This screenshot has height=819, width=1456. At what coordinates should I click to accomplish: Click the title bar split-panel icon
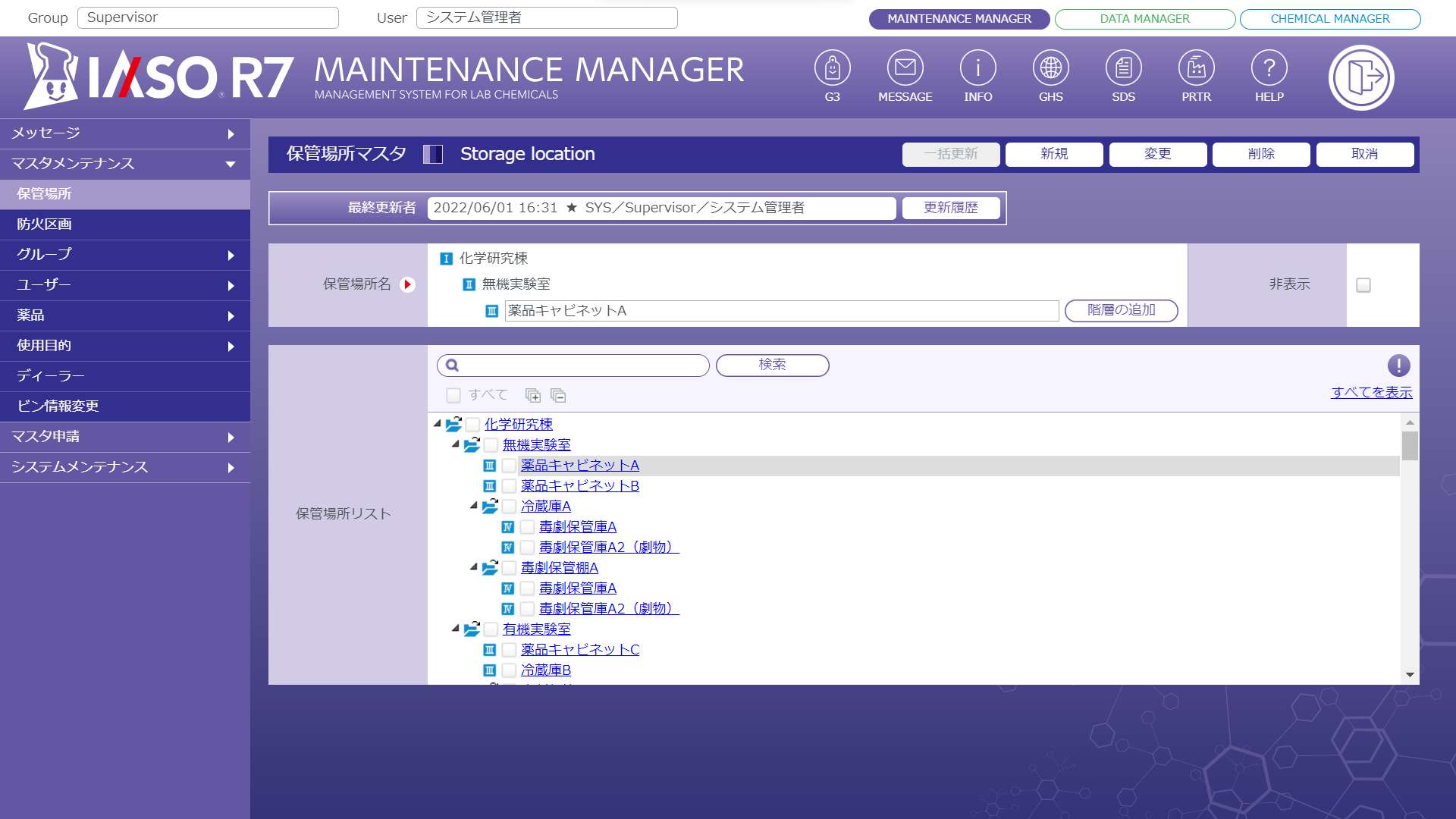point(432,155)
